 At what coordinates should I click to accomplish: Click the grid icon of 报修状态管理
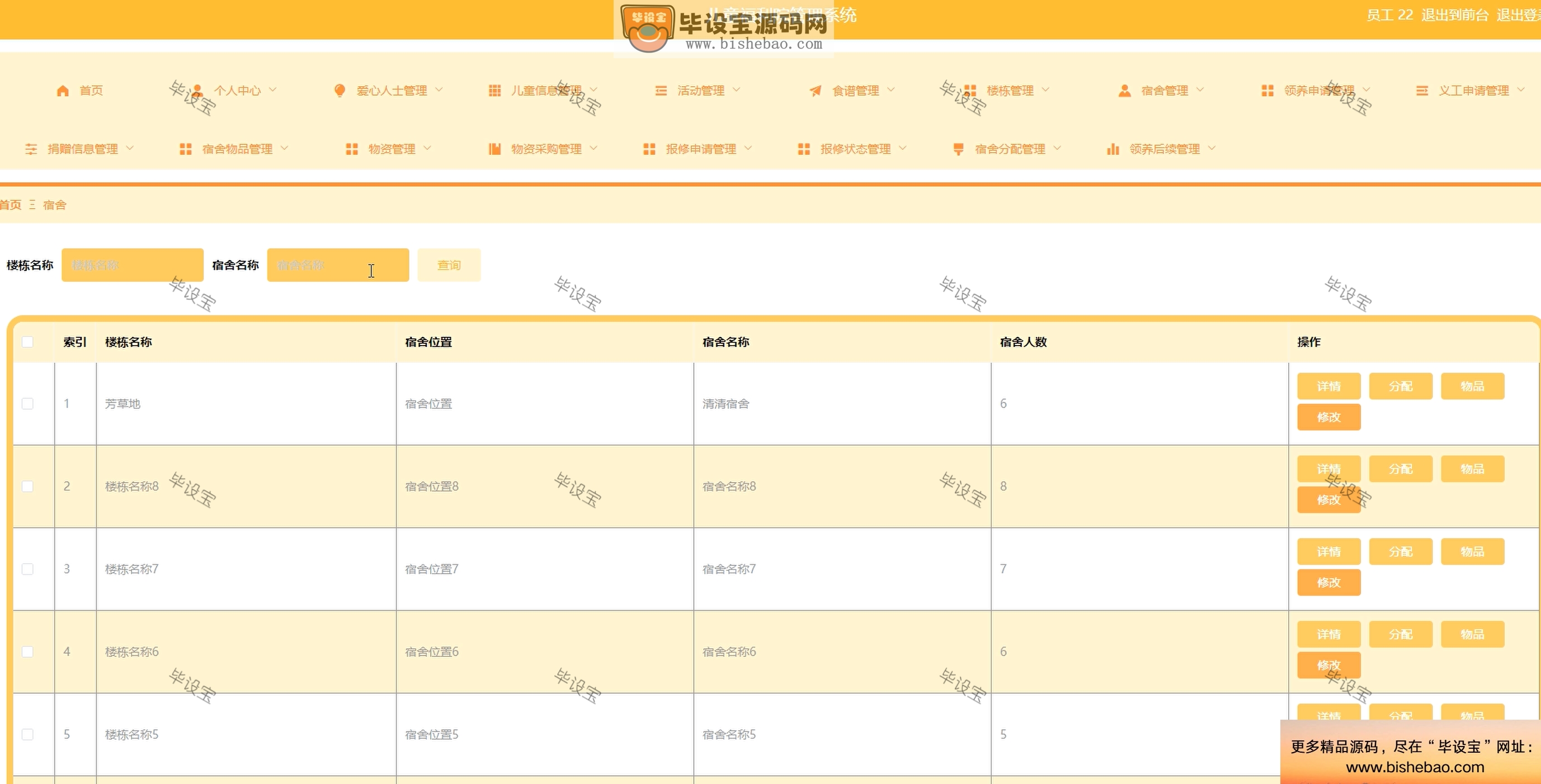point(804,149)
